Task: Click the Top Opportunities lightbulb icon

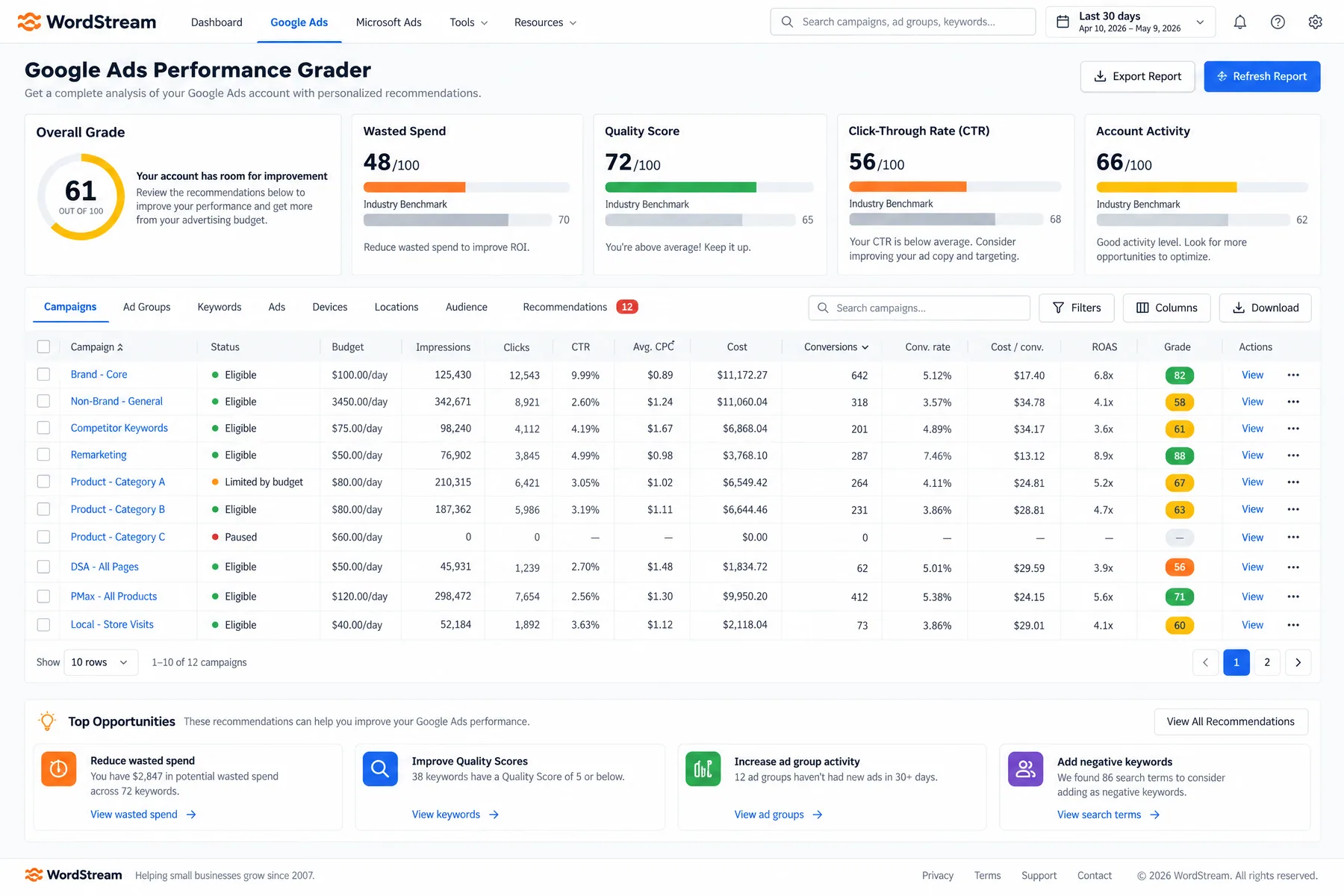Action: (47, 721)
